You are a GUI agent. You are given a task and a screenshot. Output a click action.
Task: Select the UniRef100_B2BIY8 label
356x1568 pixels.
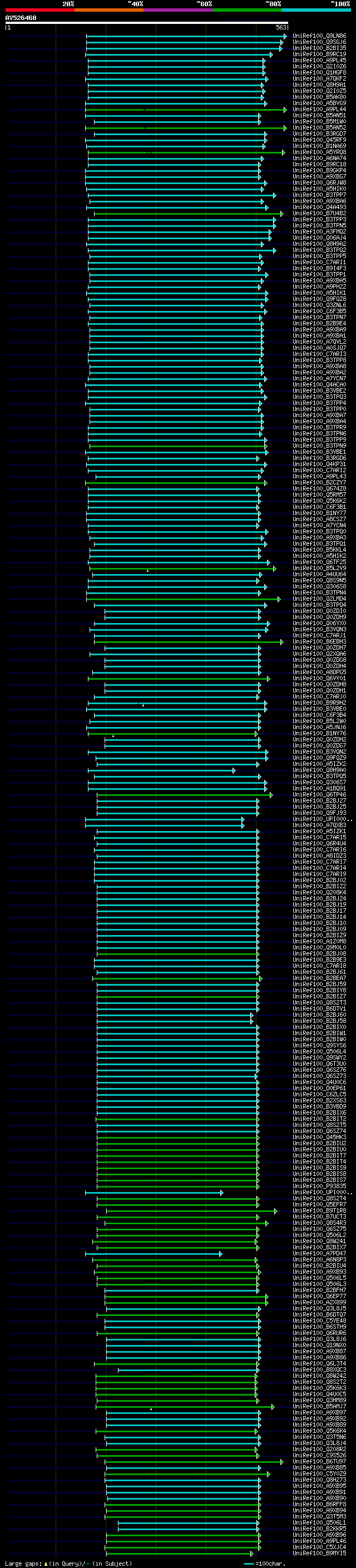[319, 990]
